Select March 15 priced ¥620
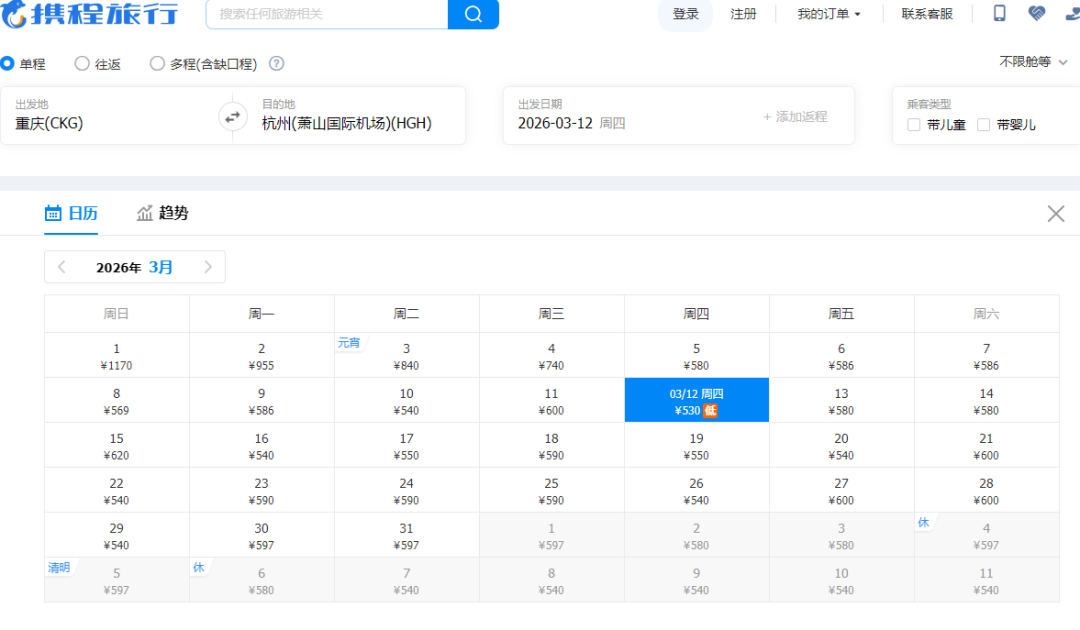The height and width of the screenshot is (630, 1080). [116, 445]
